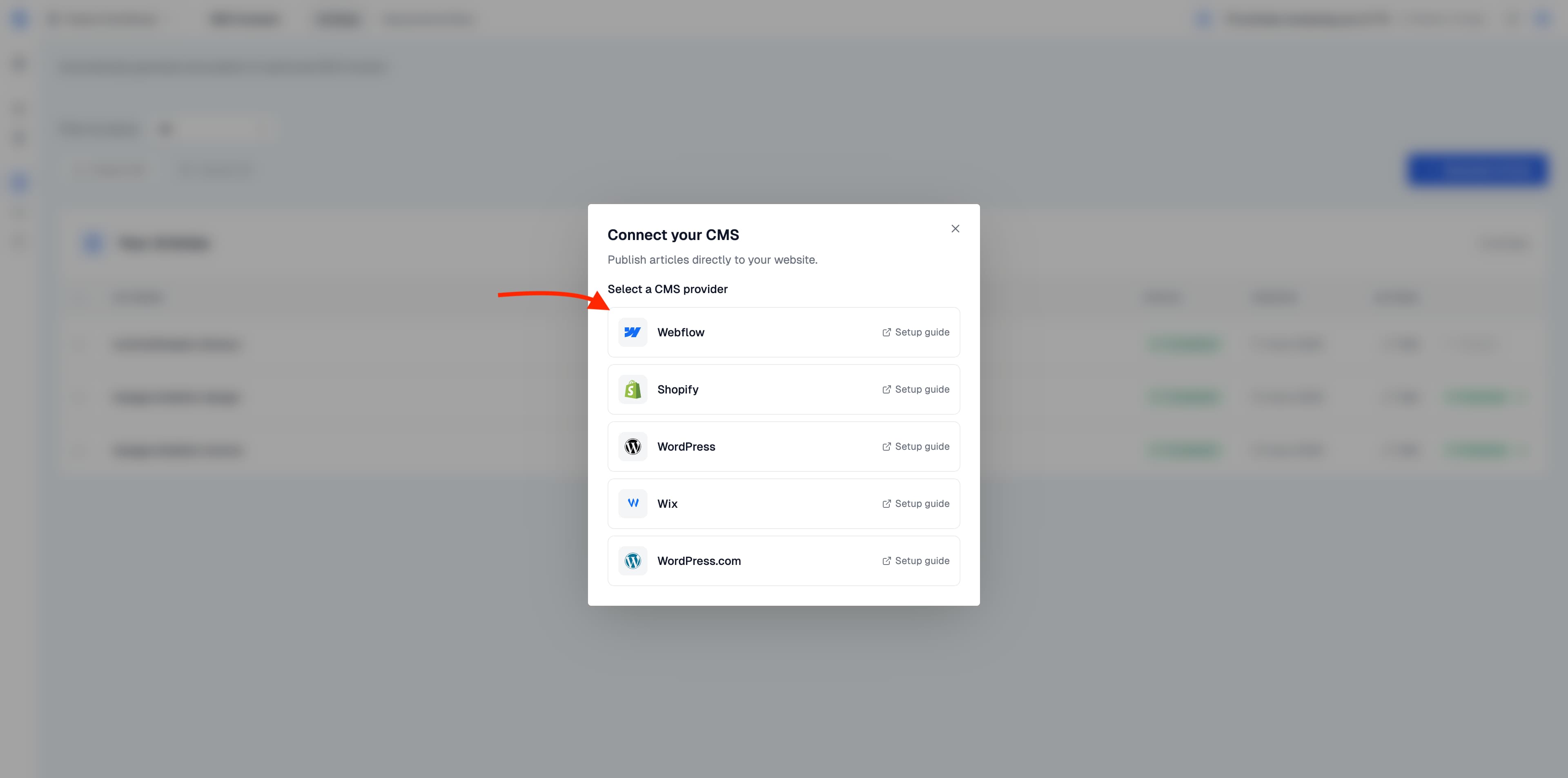Image resolution: width=1568 pixels, height=778 pixels.
Task: Select the "WordPress.com" provider name label
Action: [699, 561]
